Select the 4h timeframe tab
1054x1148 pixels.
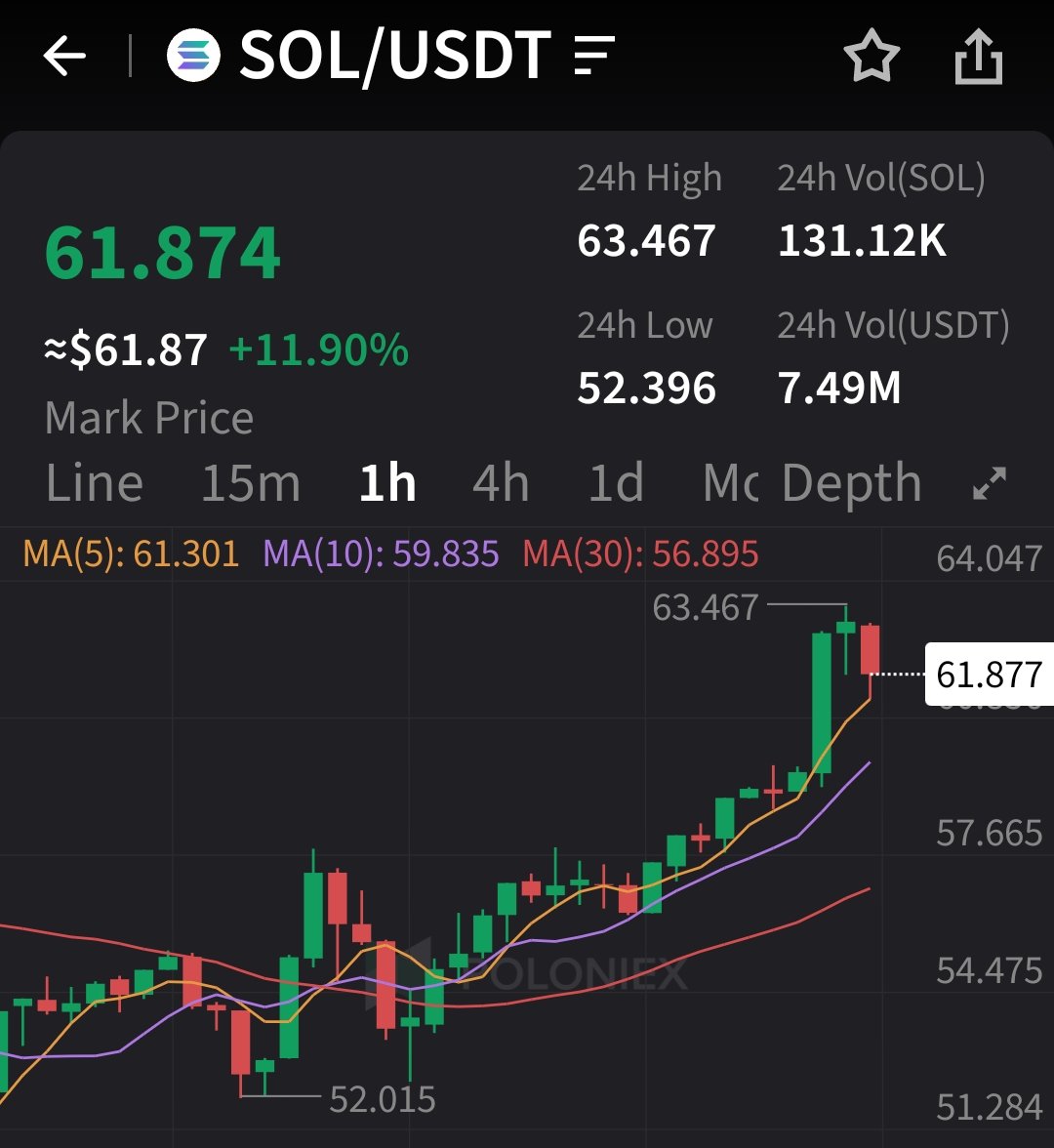[500, 482]
